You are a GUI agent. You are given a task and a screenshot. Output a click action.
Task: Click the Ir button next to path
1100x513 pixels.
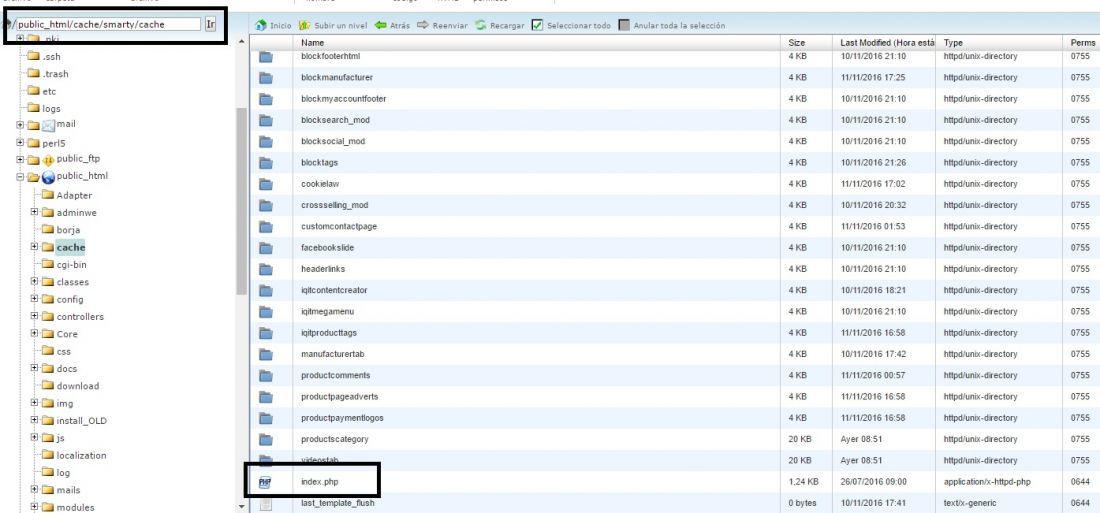pyautogui.click(x=210, y=24)
